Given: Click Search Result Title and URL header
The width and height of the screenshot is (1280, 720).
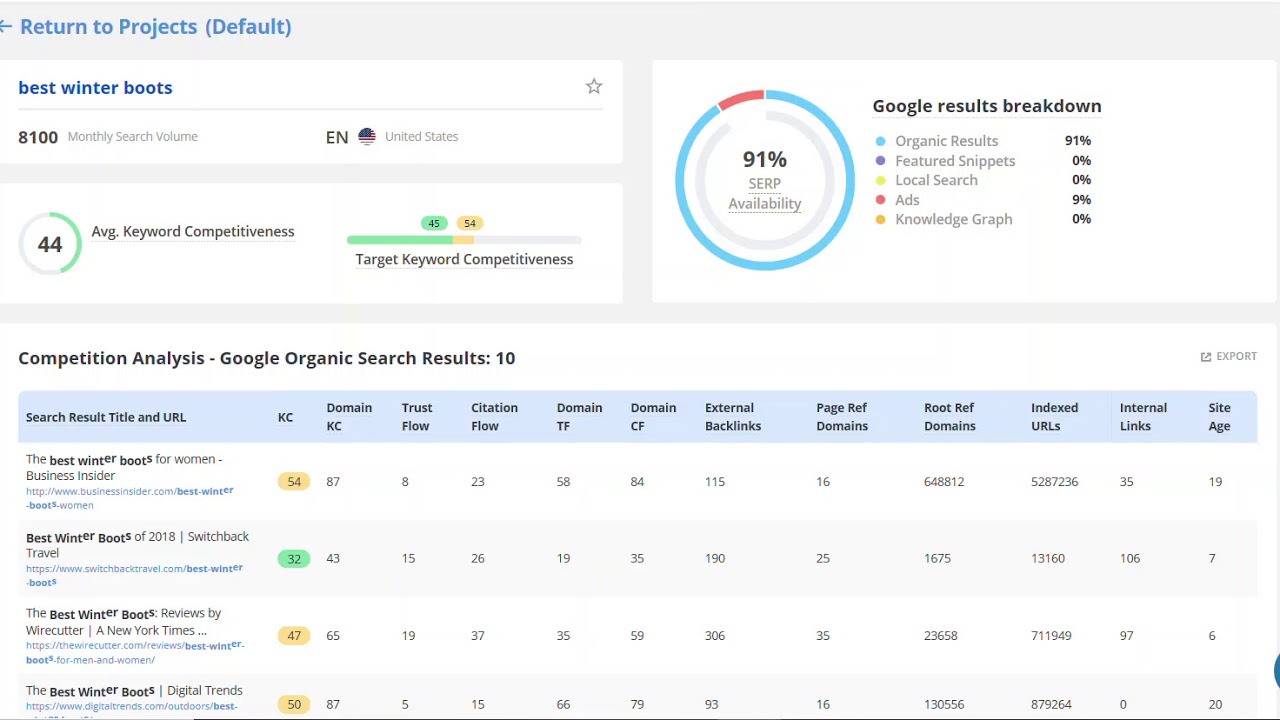Looking at the screenshot, I should click(106, 417).
